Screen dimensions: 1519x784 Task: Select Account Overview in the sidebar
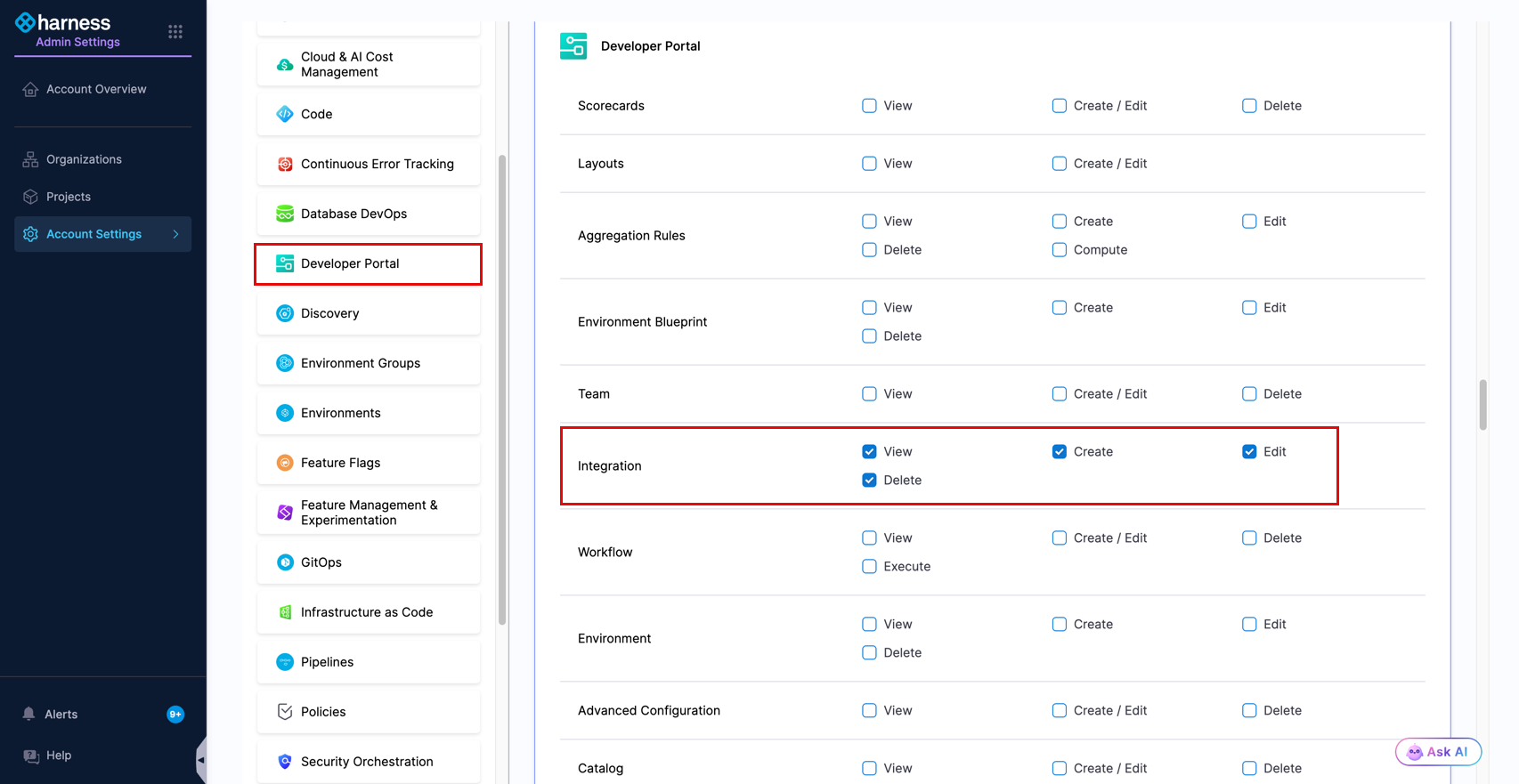(x=102, y=89)
